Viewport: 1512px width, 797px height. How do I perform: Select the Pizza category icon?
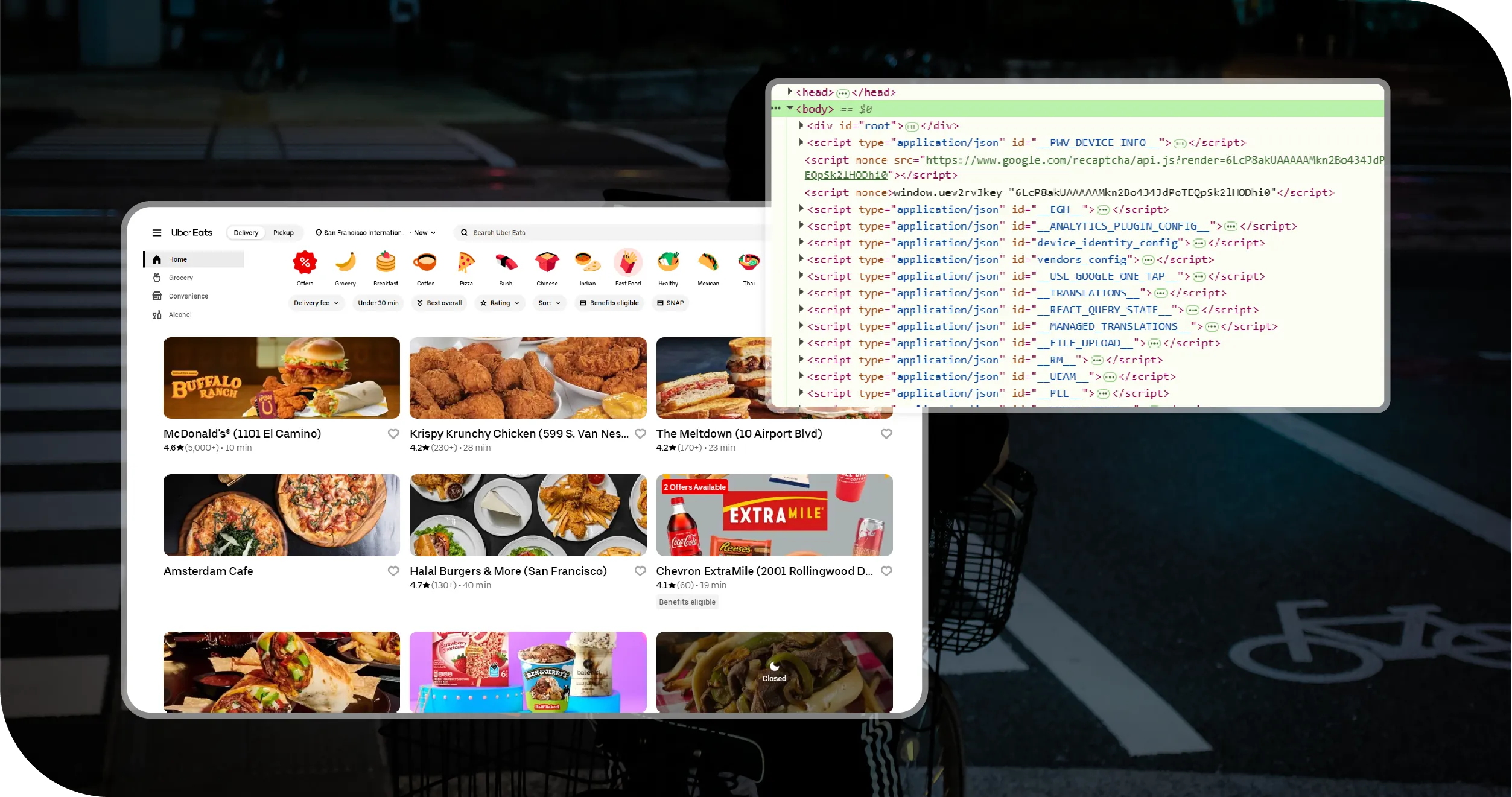(466, 263)
